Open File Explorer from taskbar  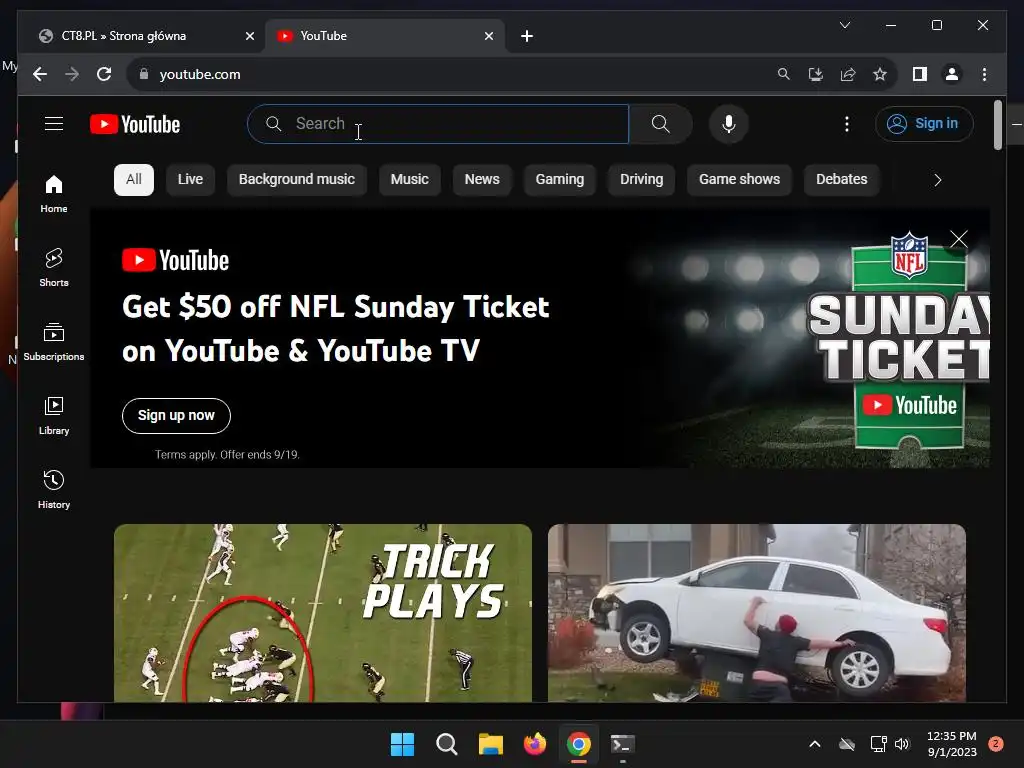[x=490, y=744]
